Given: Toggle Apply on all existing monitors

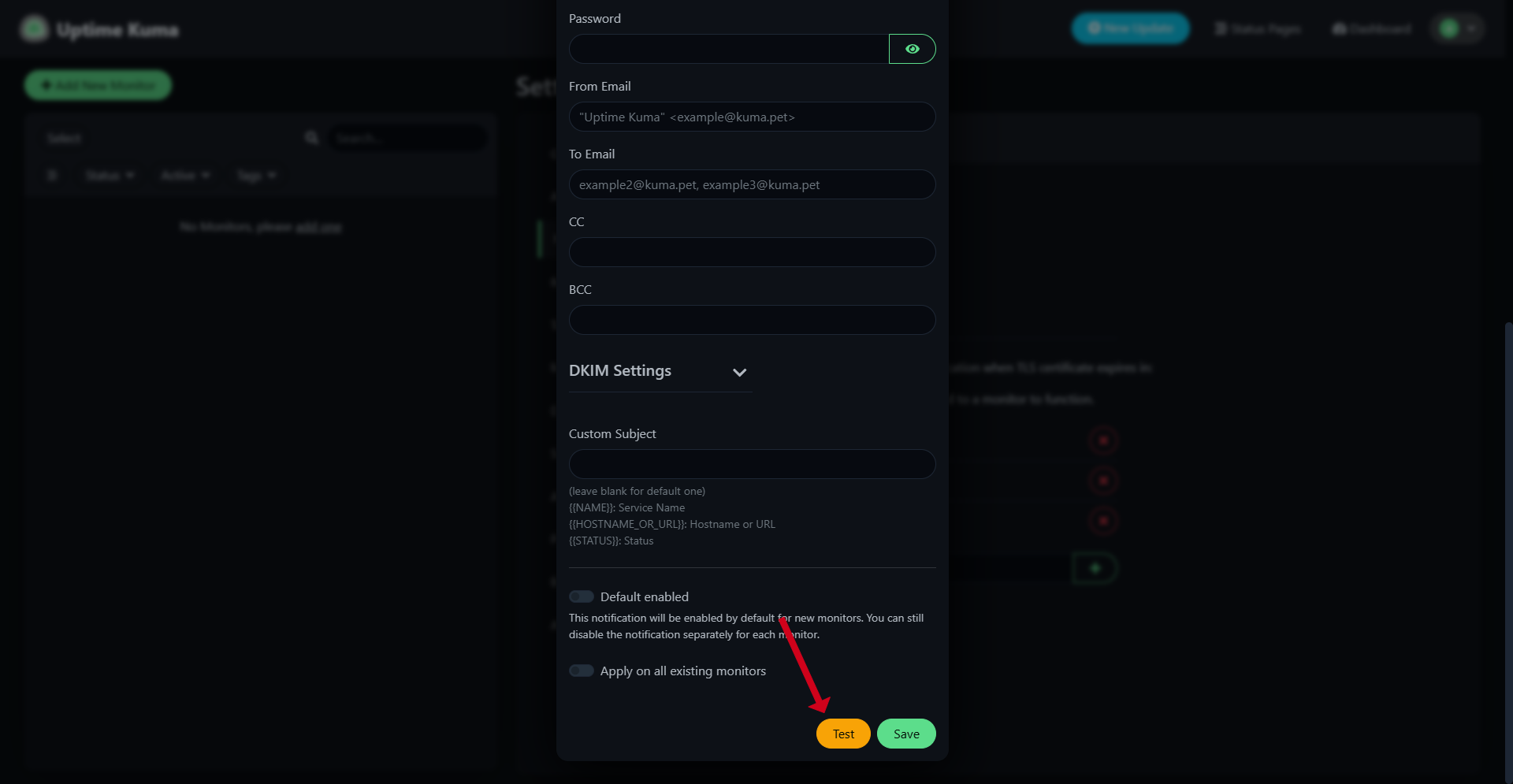Looking at the screenshot, I should [582, 671].
